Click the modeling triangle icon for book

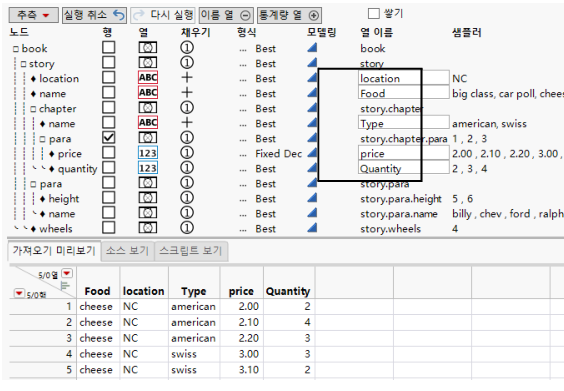(x=312, y=47)
